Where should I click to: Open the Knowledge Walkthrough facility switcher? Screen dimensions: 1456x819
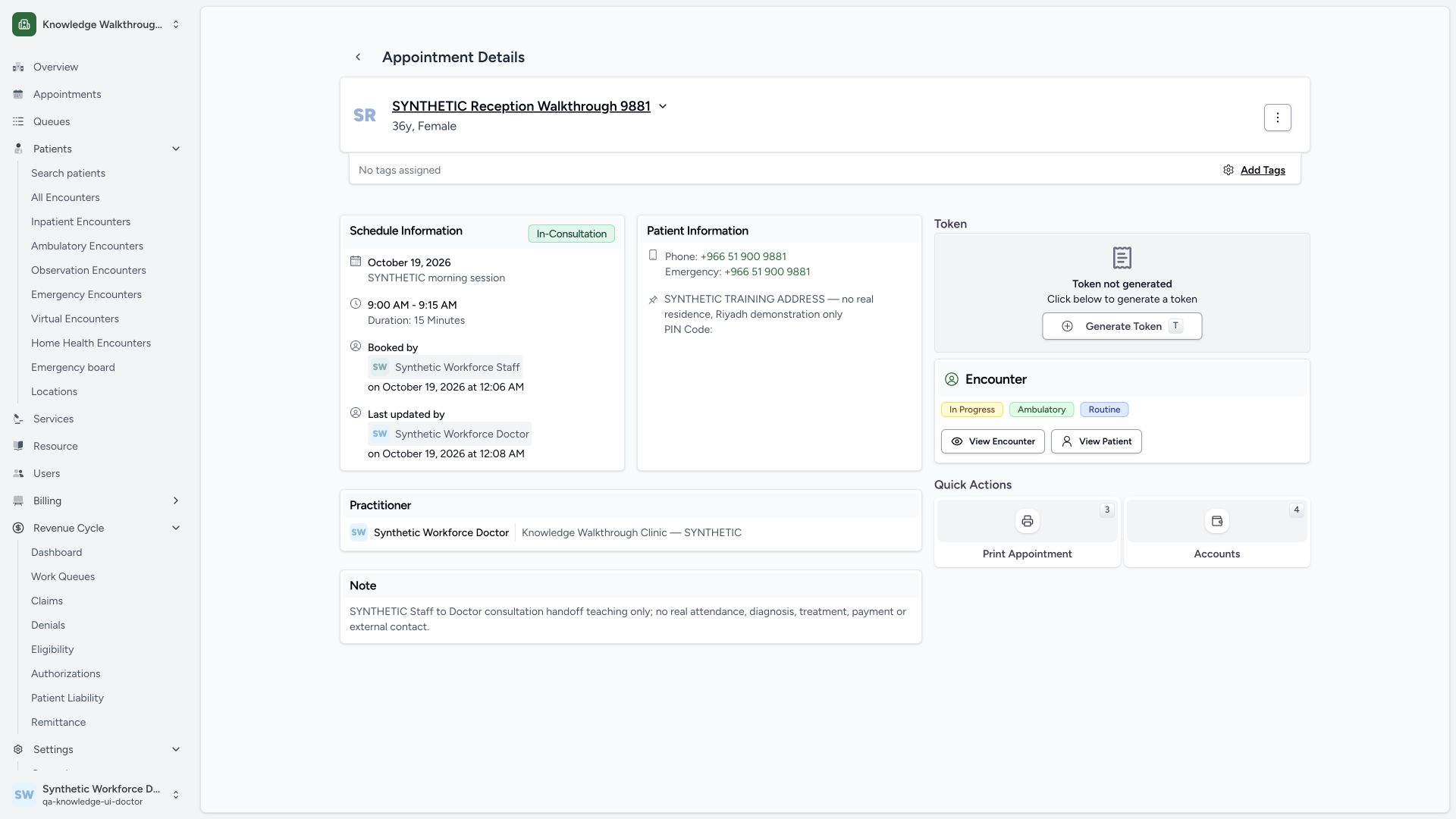click(97, 24)
